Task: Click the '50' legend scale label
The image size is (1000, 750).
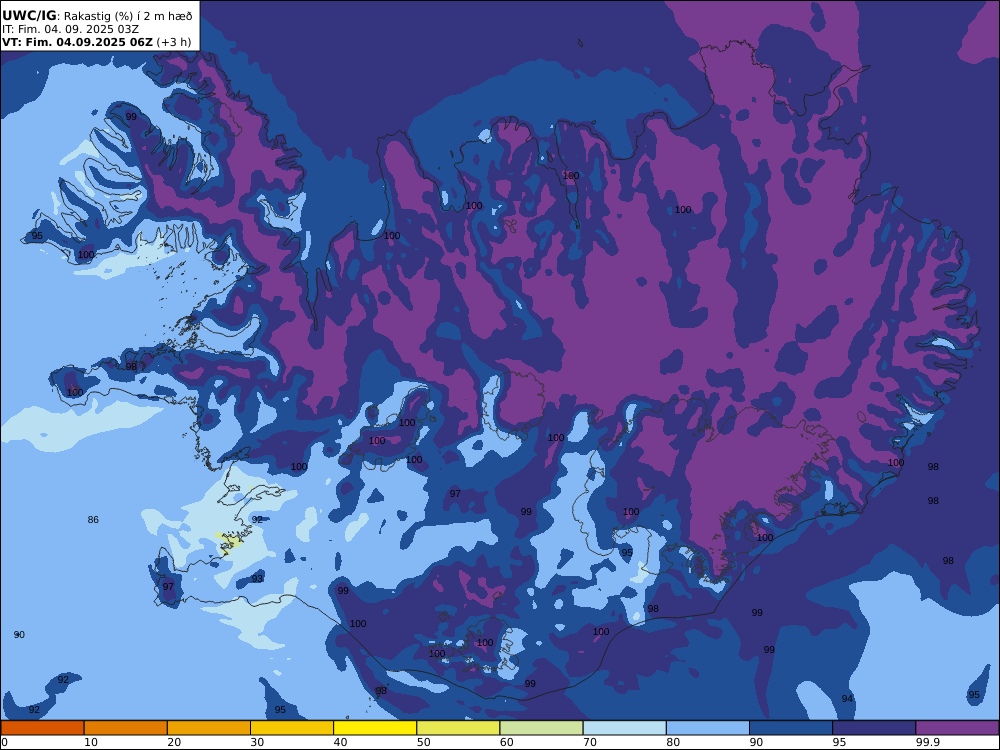Action: [x=423, y=742]
